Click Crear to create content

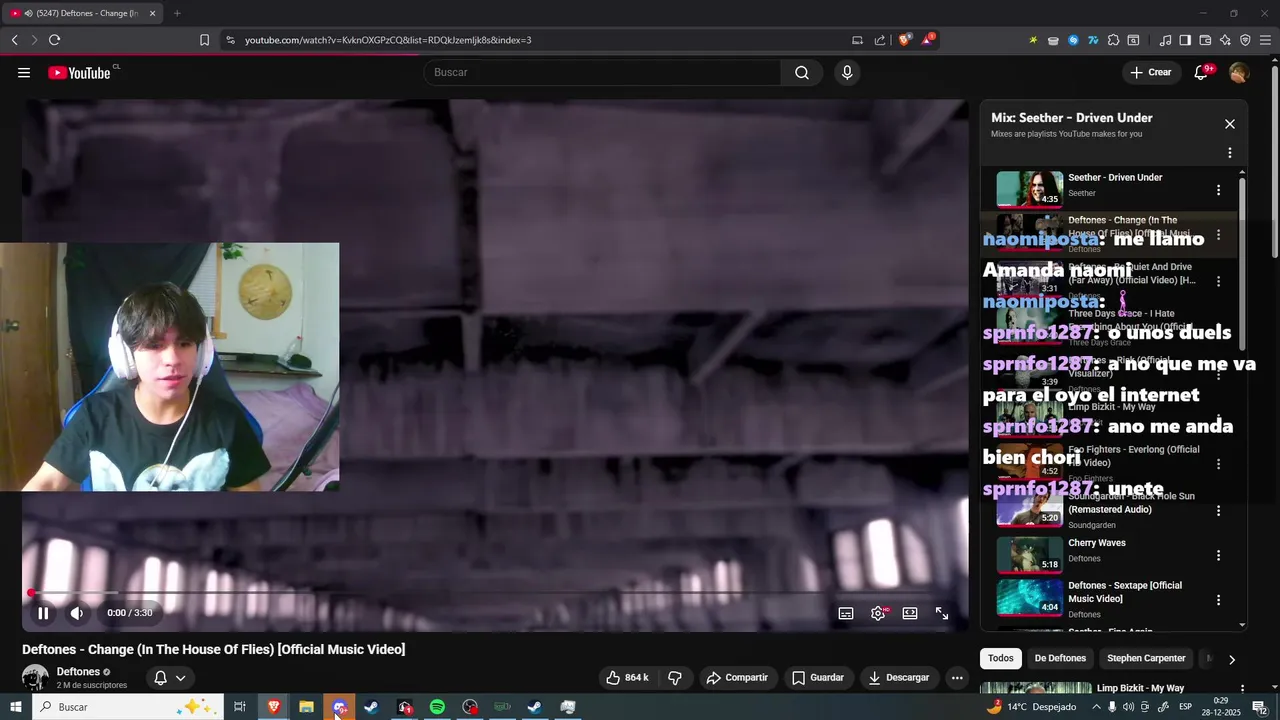point(1151,72)
